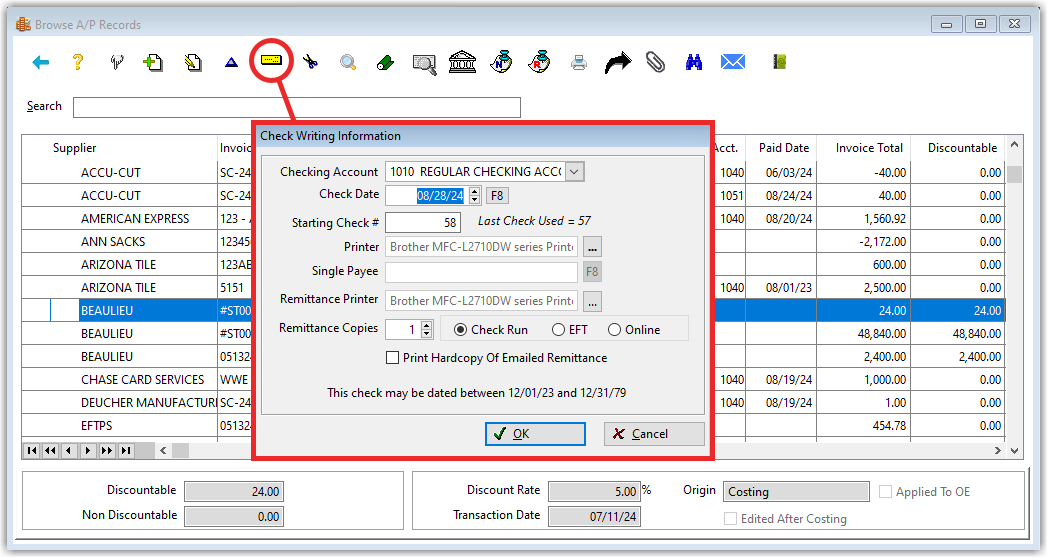The image size is (1048, 558).
Task: Click the green address book icon
Action: click(779, 62)
